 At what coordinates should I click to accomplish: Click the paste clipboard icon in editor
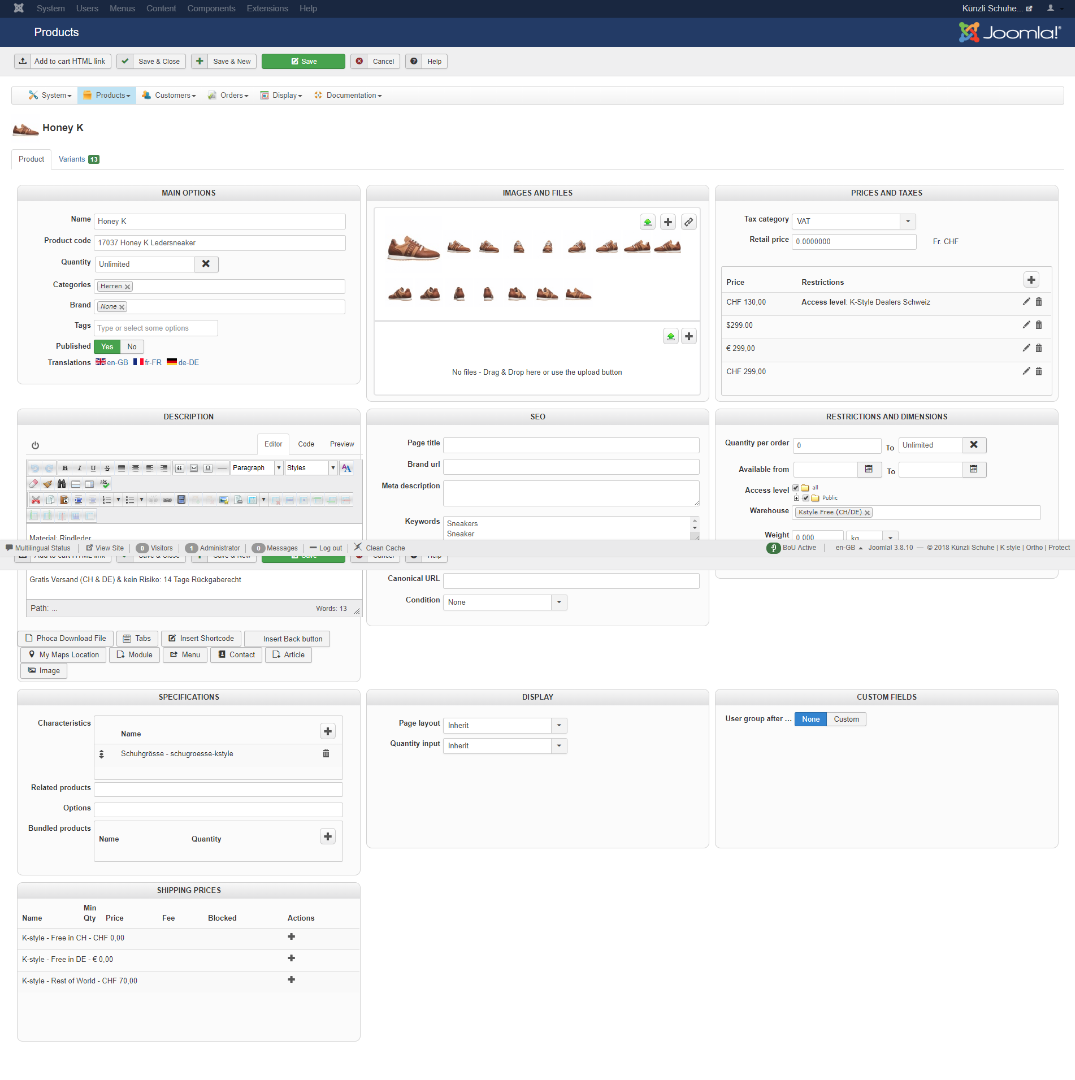[x=63, y=499]
